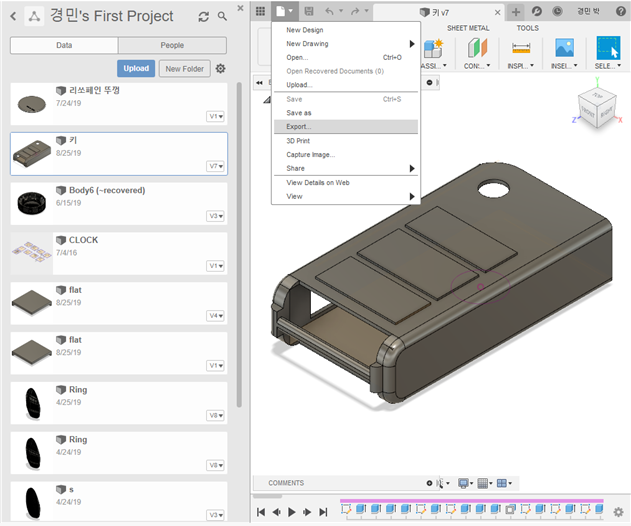This screenshot has height=526, width=631.
Task: Play the timeline
Action: pyautogui.click(x=292, y=512)
